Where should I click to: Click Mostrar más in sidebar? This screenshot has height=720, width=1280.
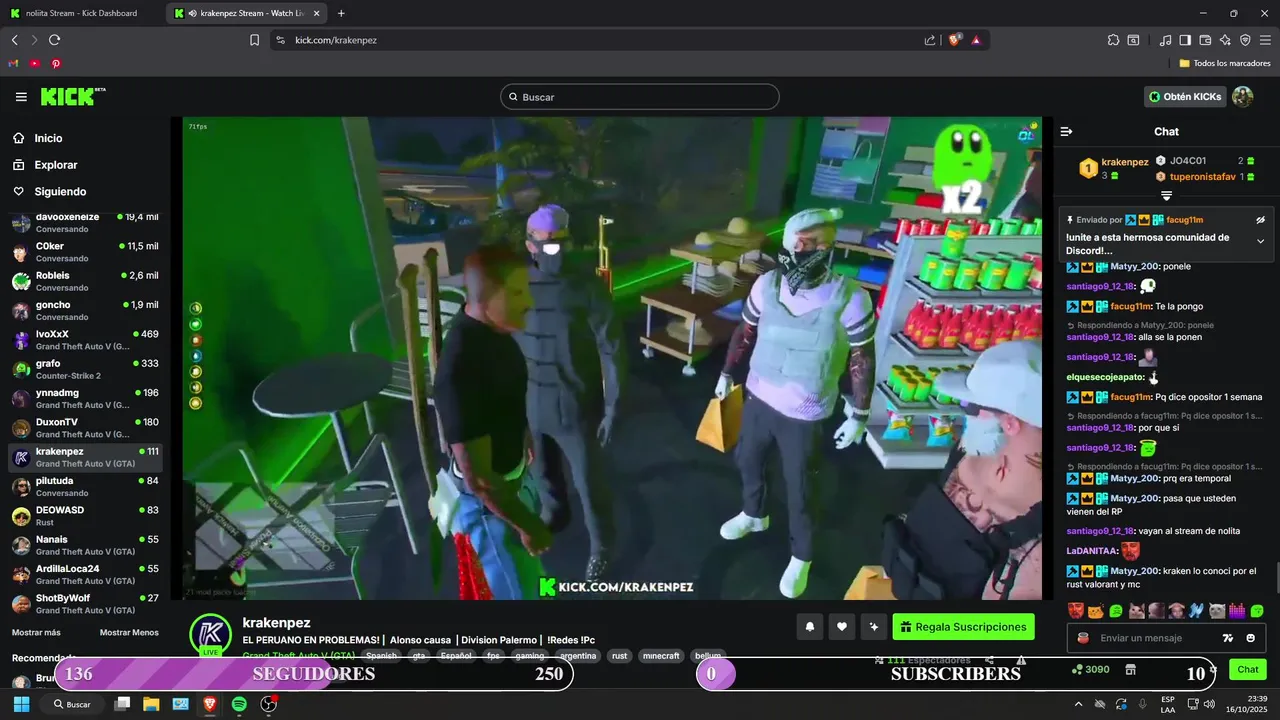point(36,632)
